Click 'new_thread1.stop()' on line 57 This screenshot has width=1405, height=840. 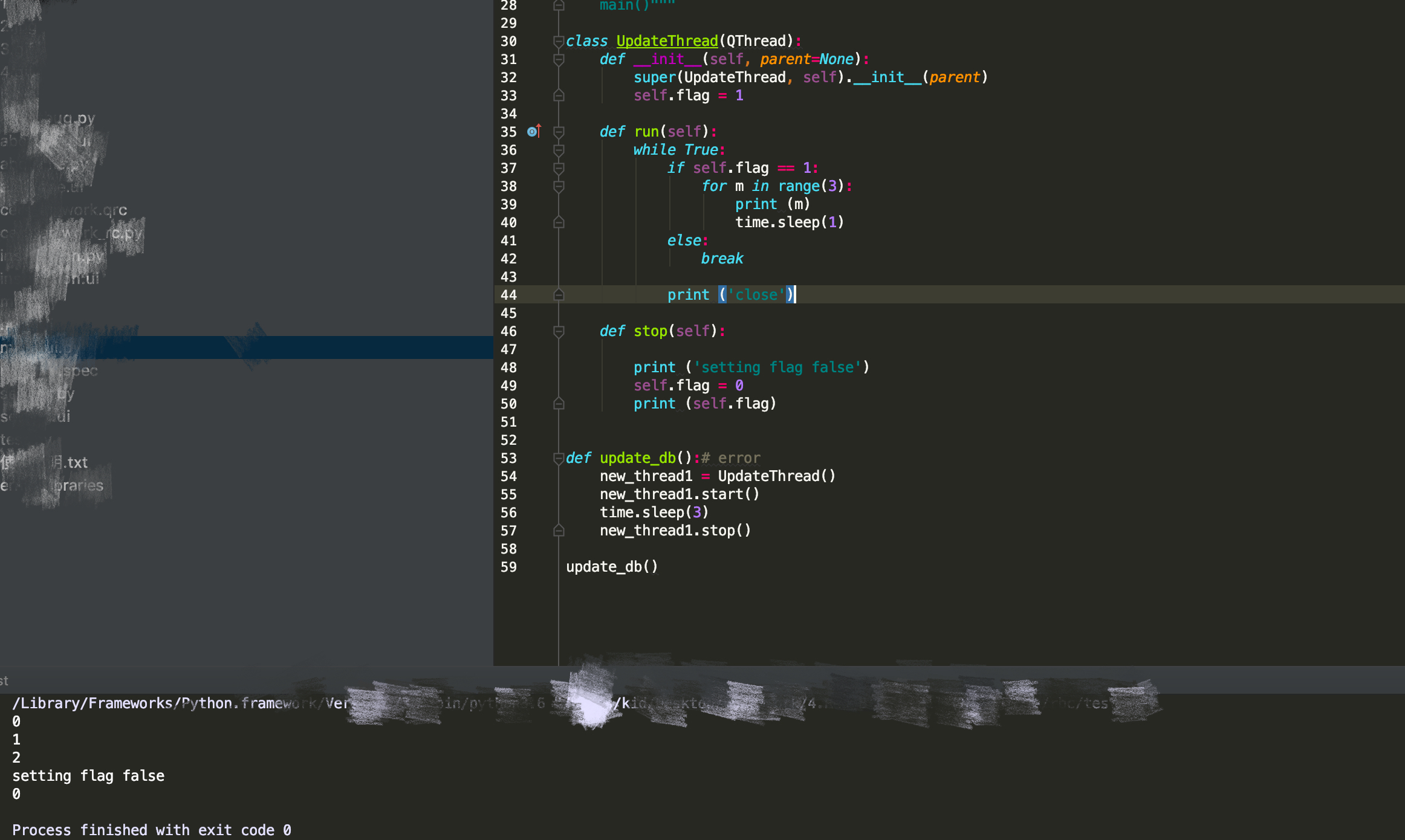[675, 531]
